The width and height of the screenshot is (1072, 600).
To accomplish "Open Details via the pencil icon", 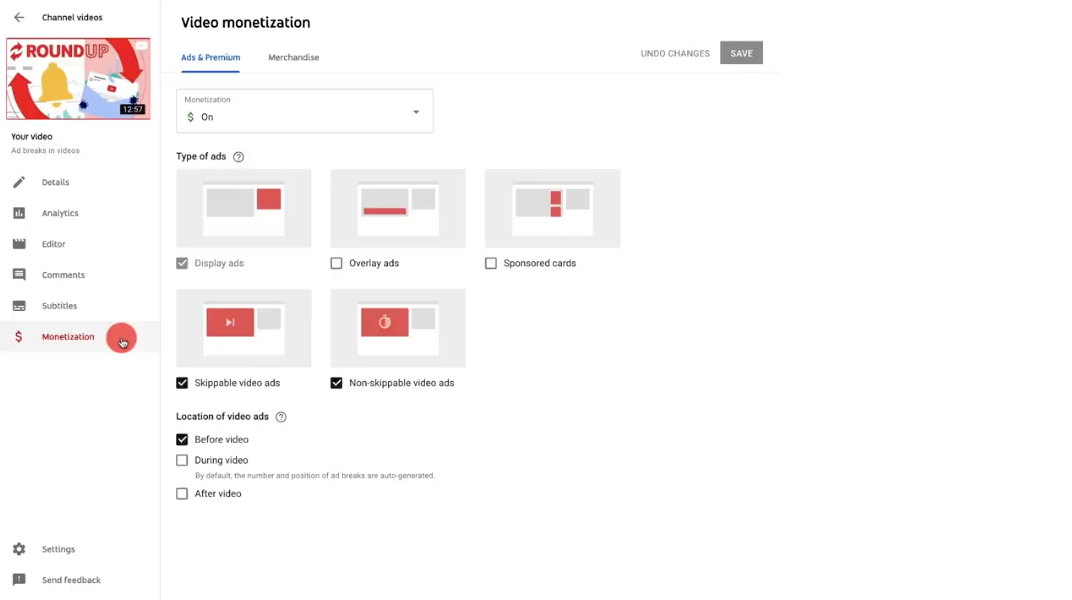I will (x=19, y=183).
